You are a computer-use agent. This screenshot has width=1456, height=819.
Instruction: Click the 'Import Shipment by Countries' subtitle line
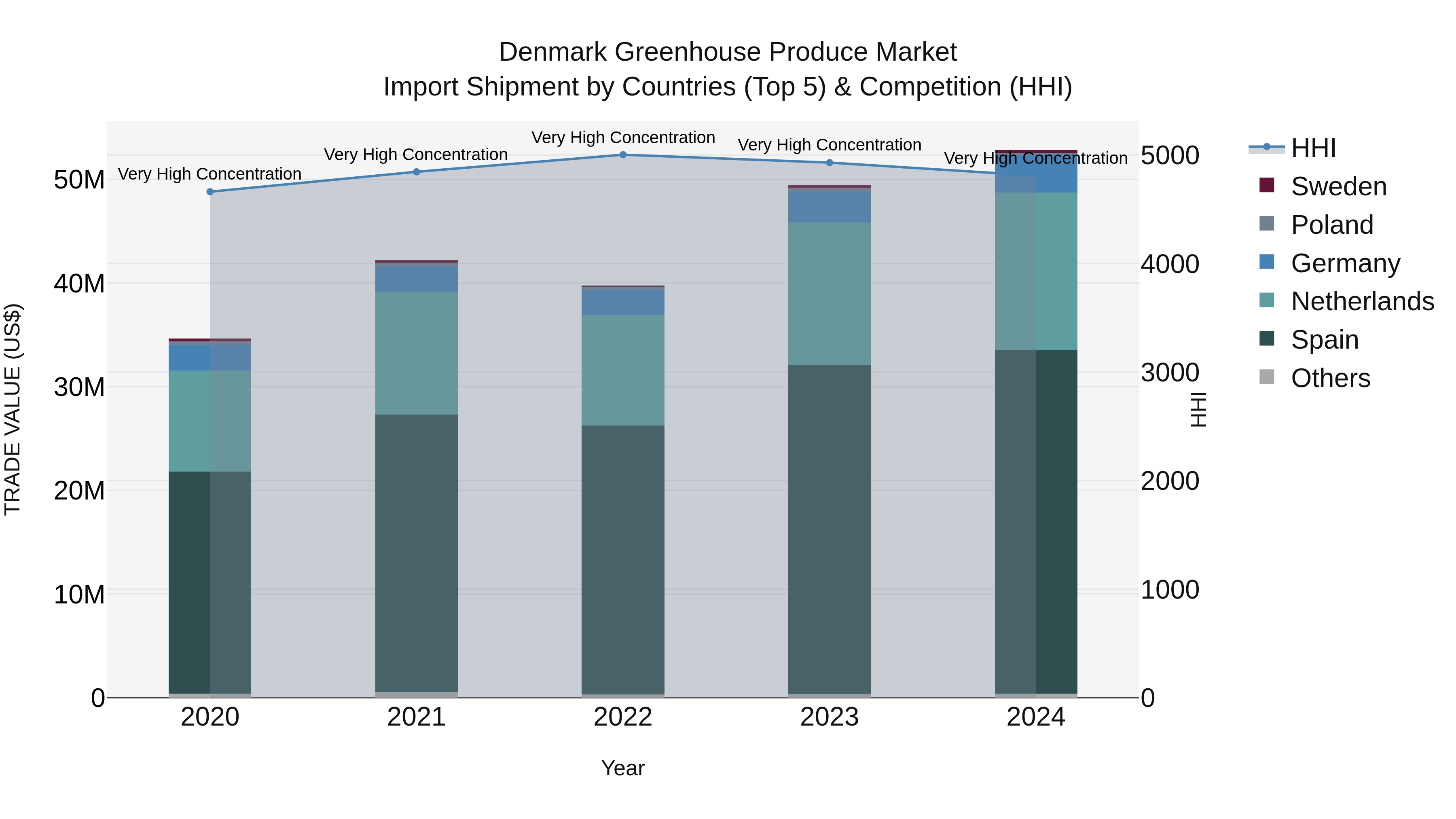tap(728, 87)
